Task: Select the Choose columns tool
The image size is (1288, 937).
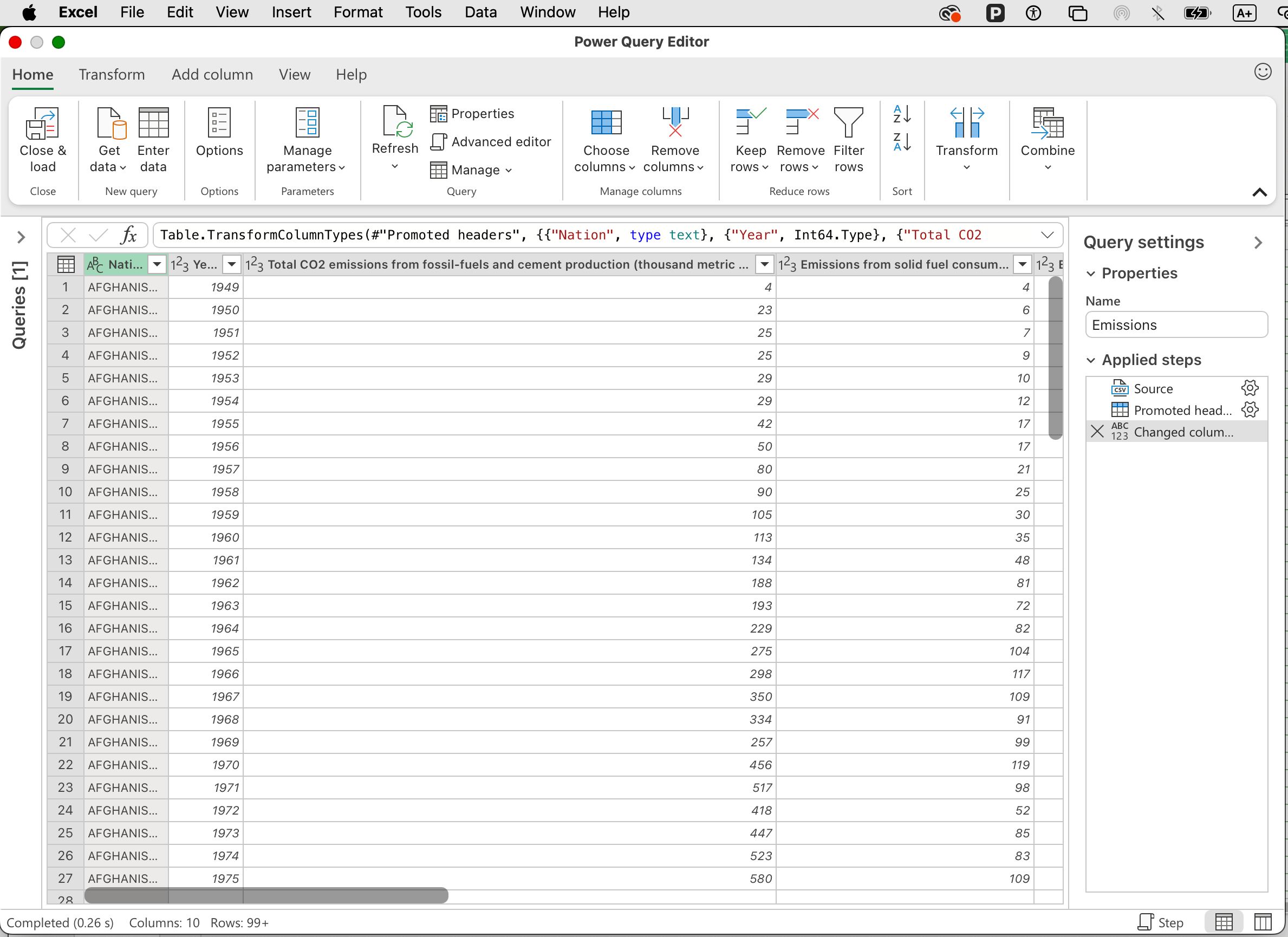Action: click(x=605, y=136)
